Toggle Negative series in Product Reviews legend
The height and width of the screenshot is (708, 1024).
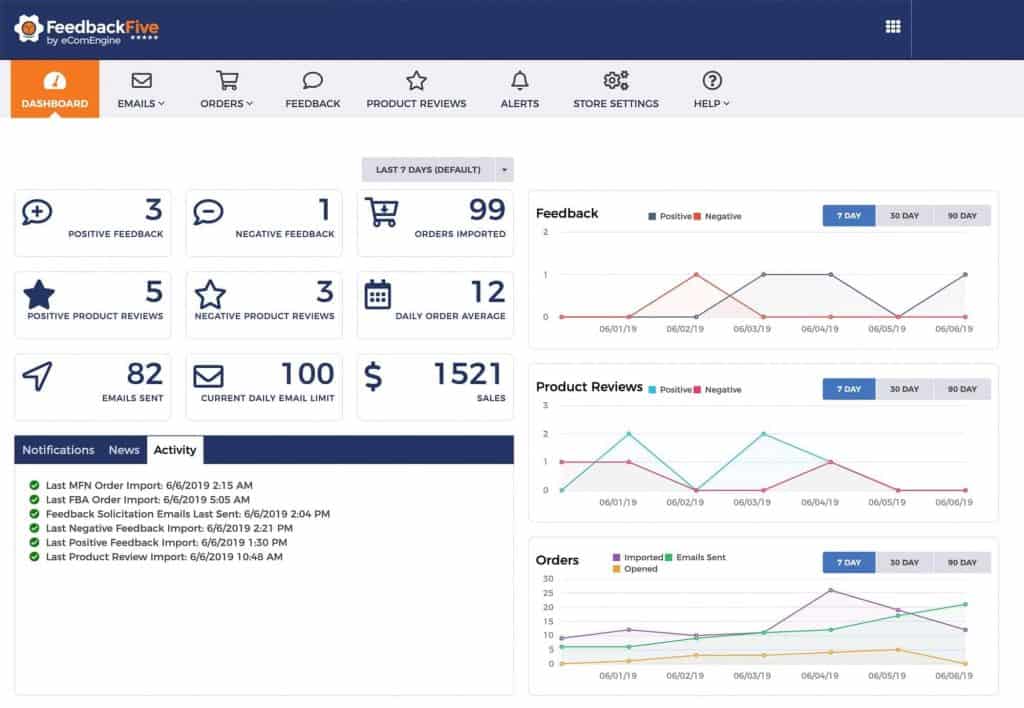[717, 390]
